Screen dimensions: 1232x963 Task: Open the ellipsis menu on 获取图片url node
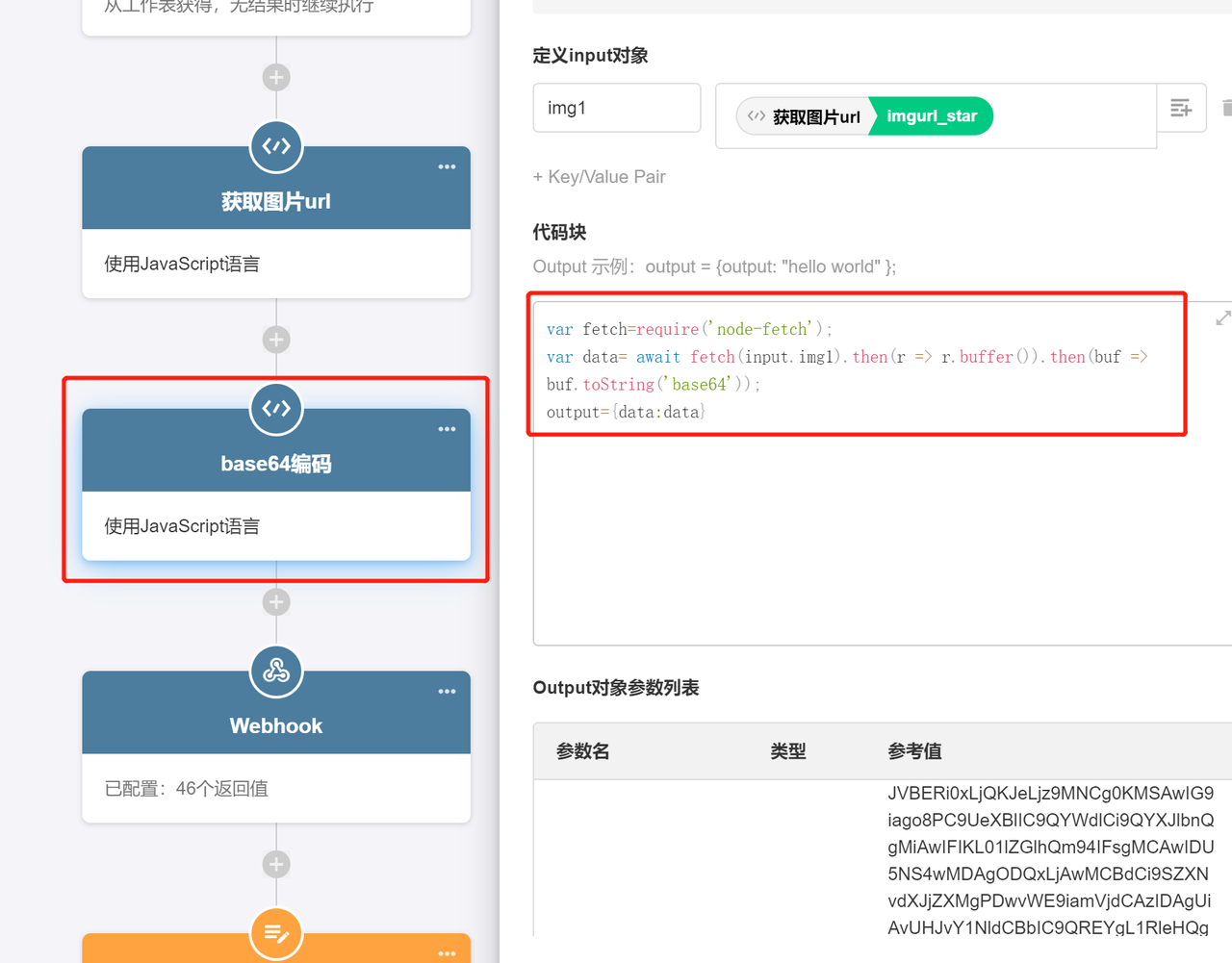click(447, 166)
